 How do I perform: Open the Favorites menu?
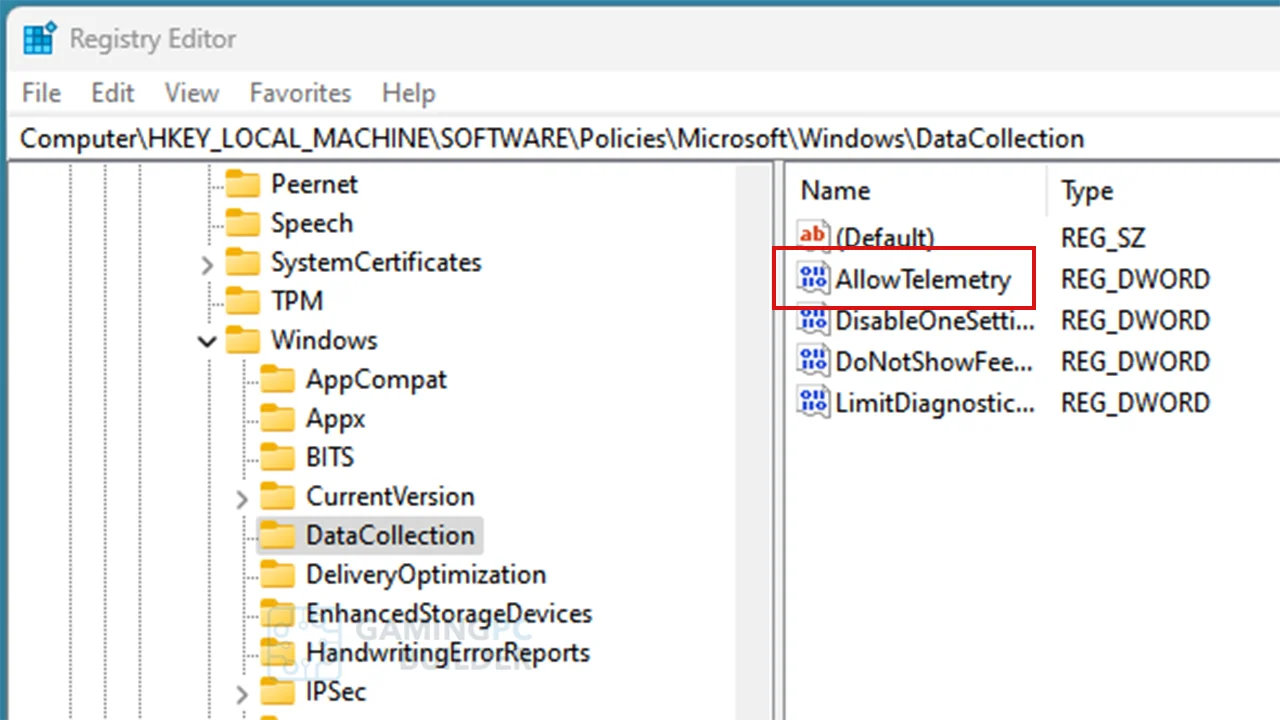pos(300,93)
